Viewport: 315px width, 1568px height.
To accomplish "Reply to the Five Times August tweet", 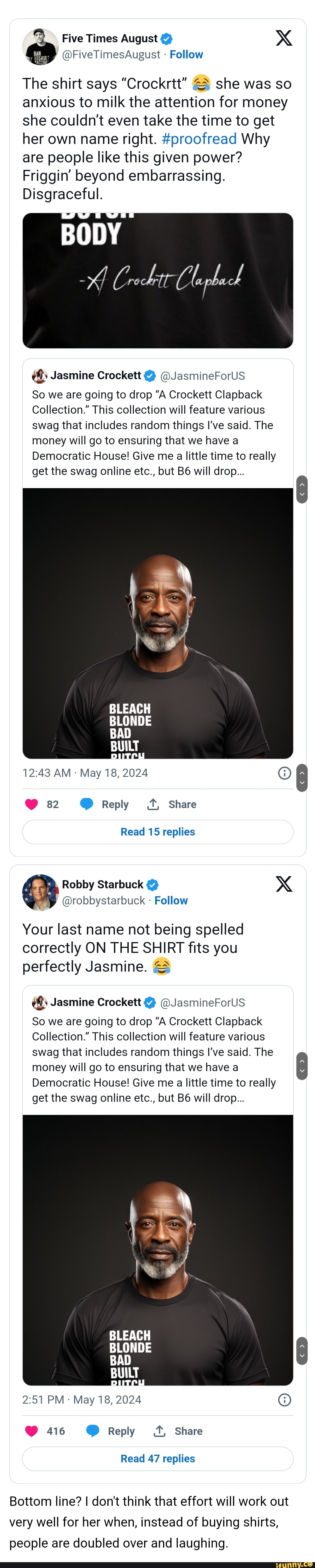I will 104,804.
